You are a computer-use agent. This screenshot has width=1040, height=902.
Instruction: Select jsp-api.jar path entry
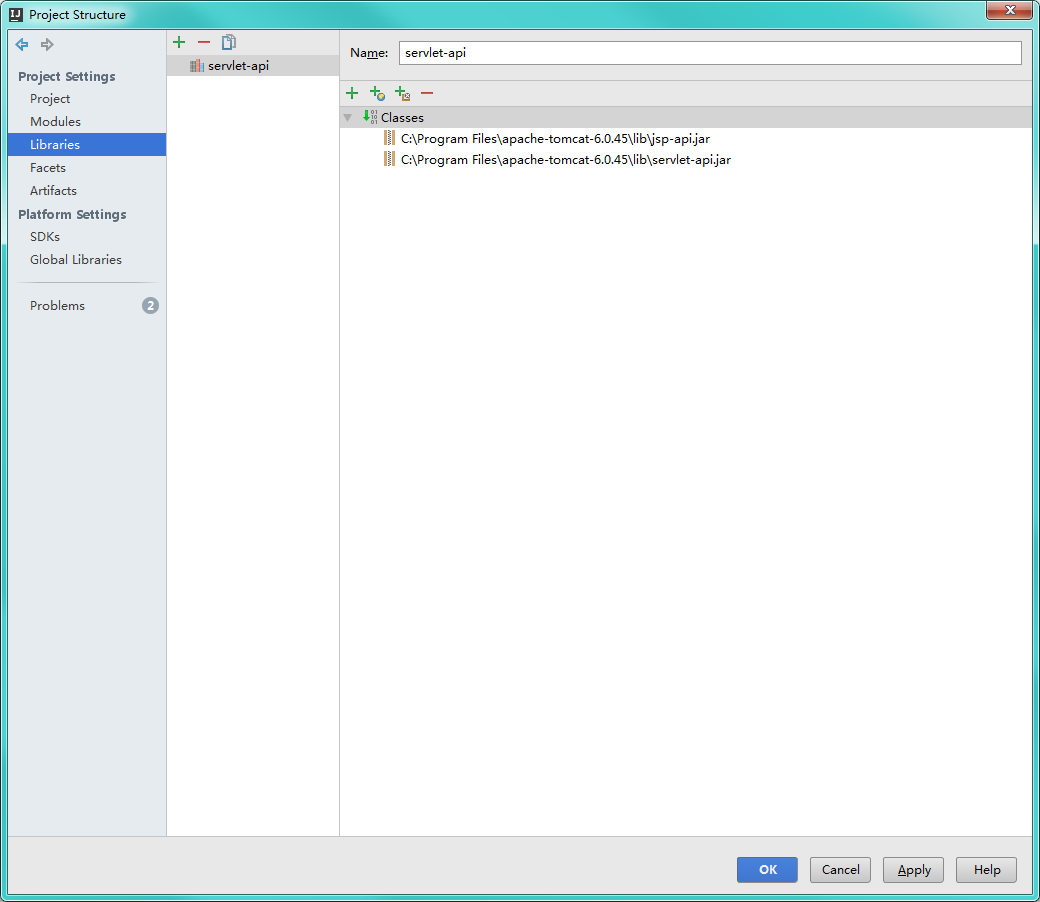[x=555, y=139]
